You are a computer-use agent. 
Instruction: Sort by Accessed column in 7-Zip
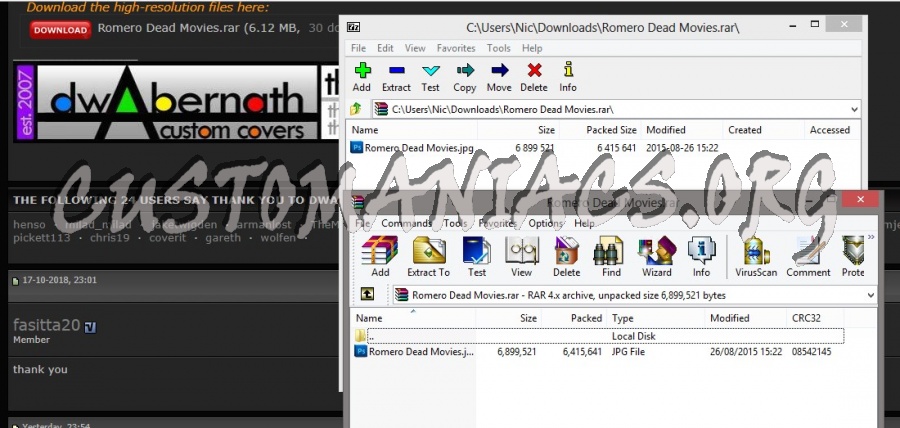tap(830, 130)
